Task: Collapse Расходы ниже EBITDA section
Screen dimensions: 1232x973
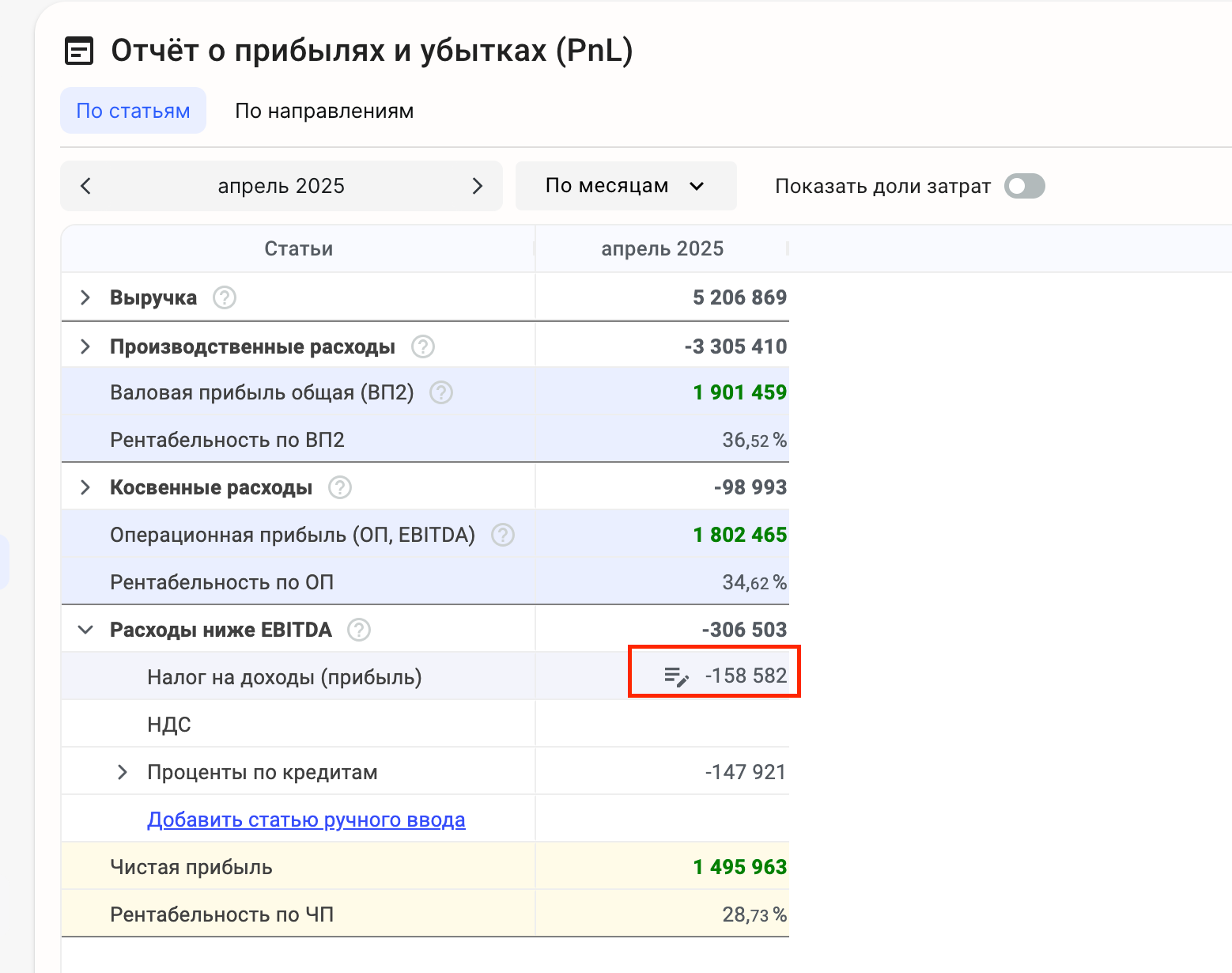Action: click(85, 630)
